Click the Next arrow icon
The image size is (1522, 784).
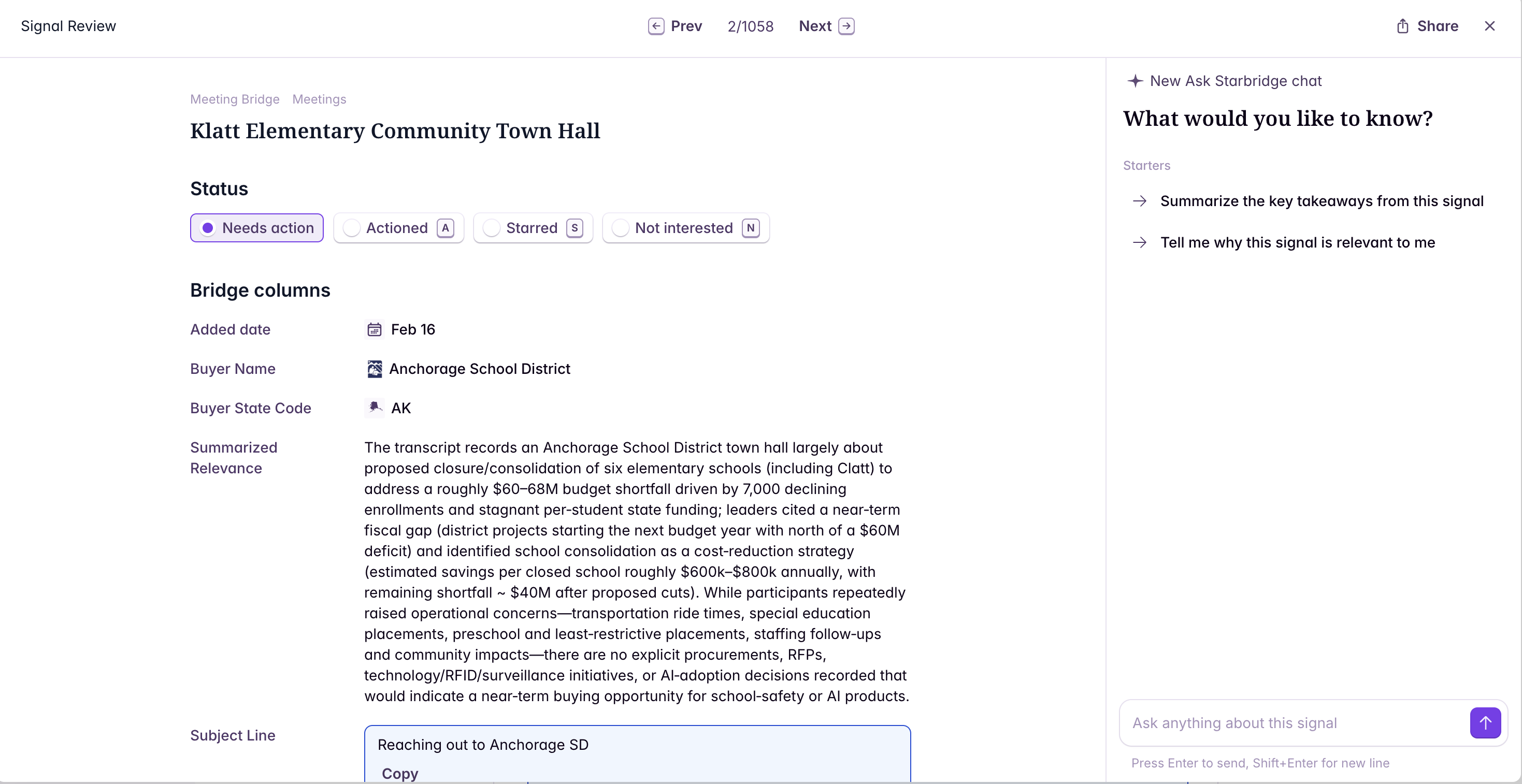click(x=846, y=26)
